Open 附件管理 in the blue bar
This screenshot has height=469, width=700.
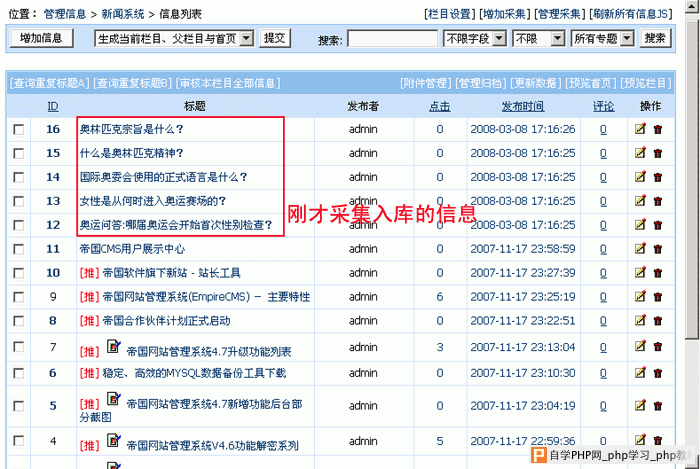(x=425, y=83)
